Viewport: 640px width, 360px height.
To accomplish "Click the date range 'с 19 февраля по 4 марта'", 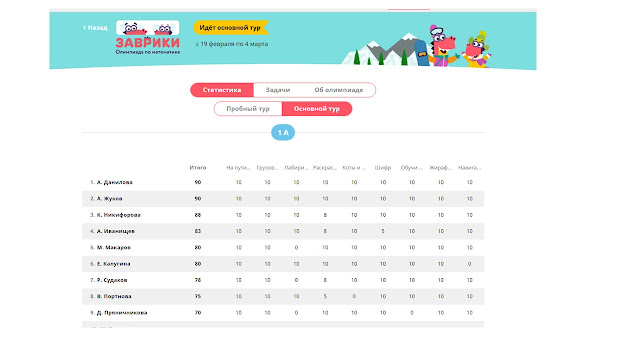I will tap(232, 44).
